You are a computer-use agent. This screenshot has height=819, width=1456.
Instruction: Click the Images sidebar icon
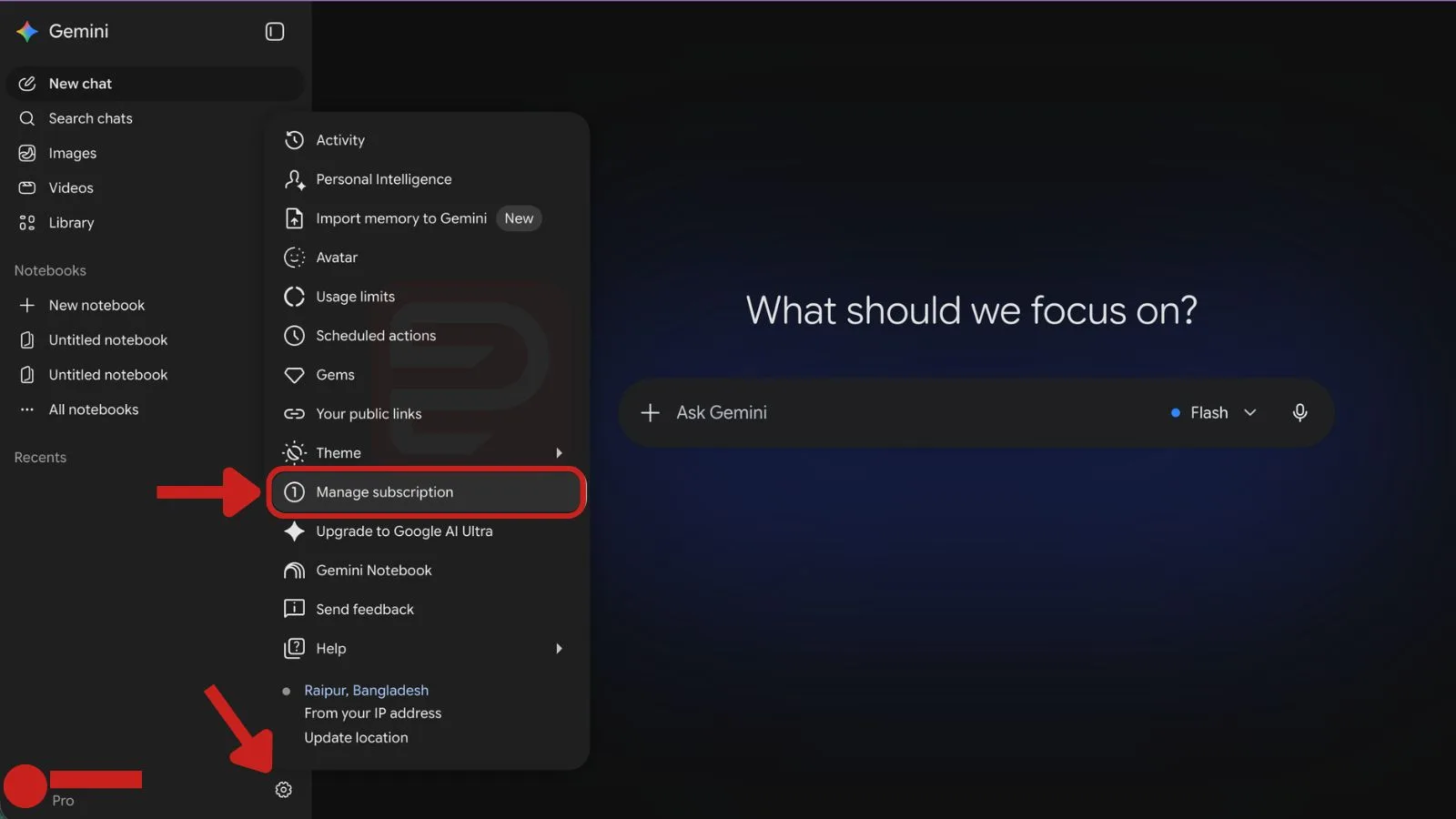point(27,153)
